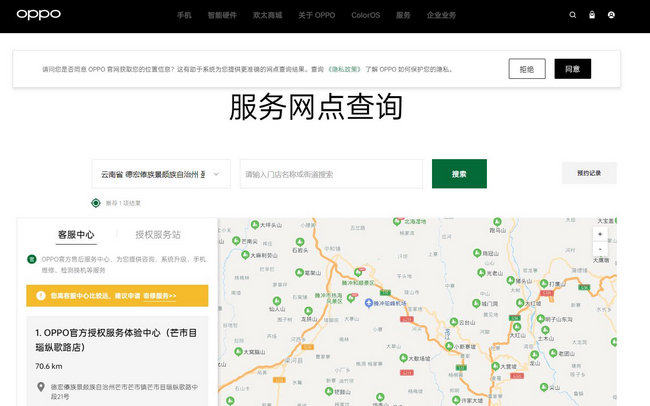Open the 智能硬件 menu

222,15
